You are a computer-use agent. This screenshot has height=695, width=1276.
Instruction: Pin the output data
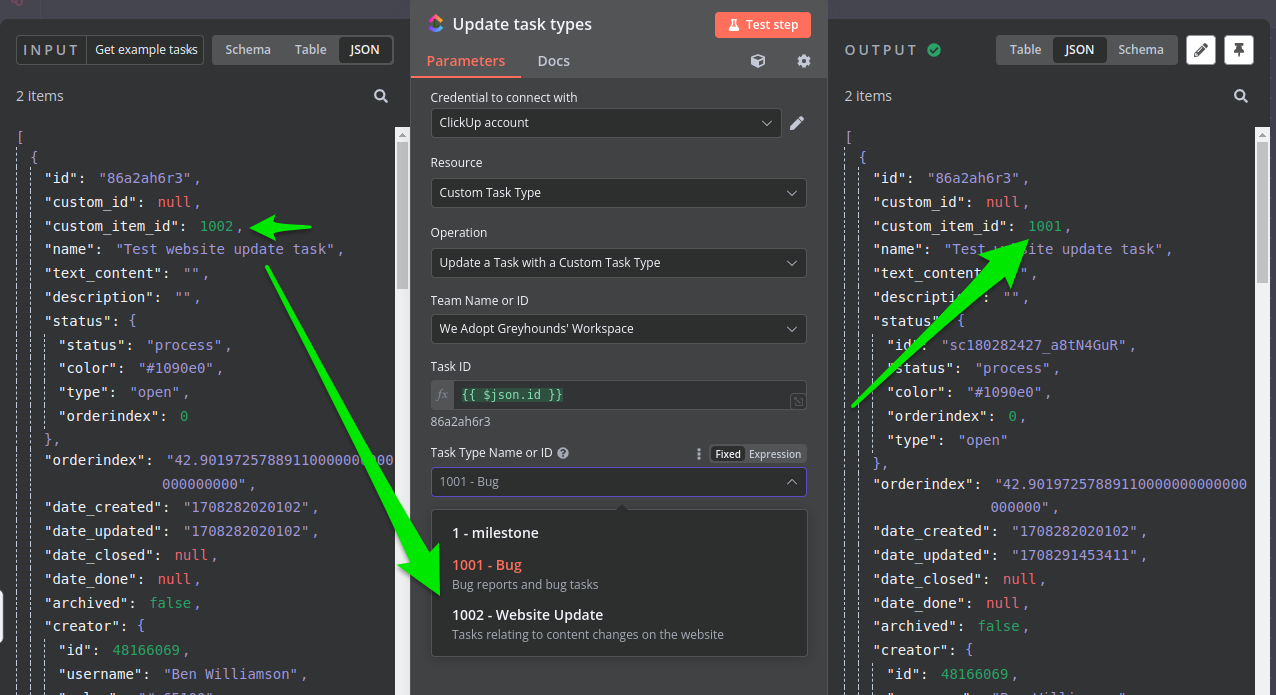click(x=1239, y=50)
